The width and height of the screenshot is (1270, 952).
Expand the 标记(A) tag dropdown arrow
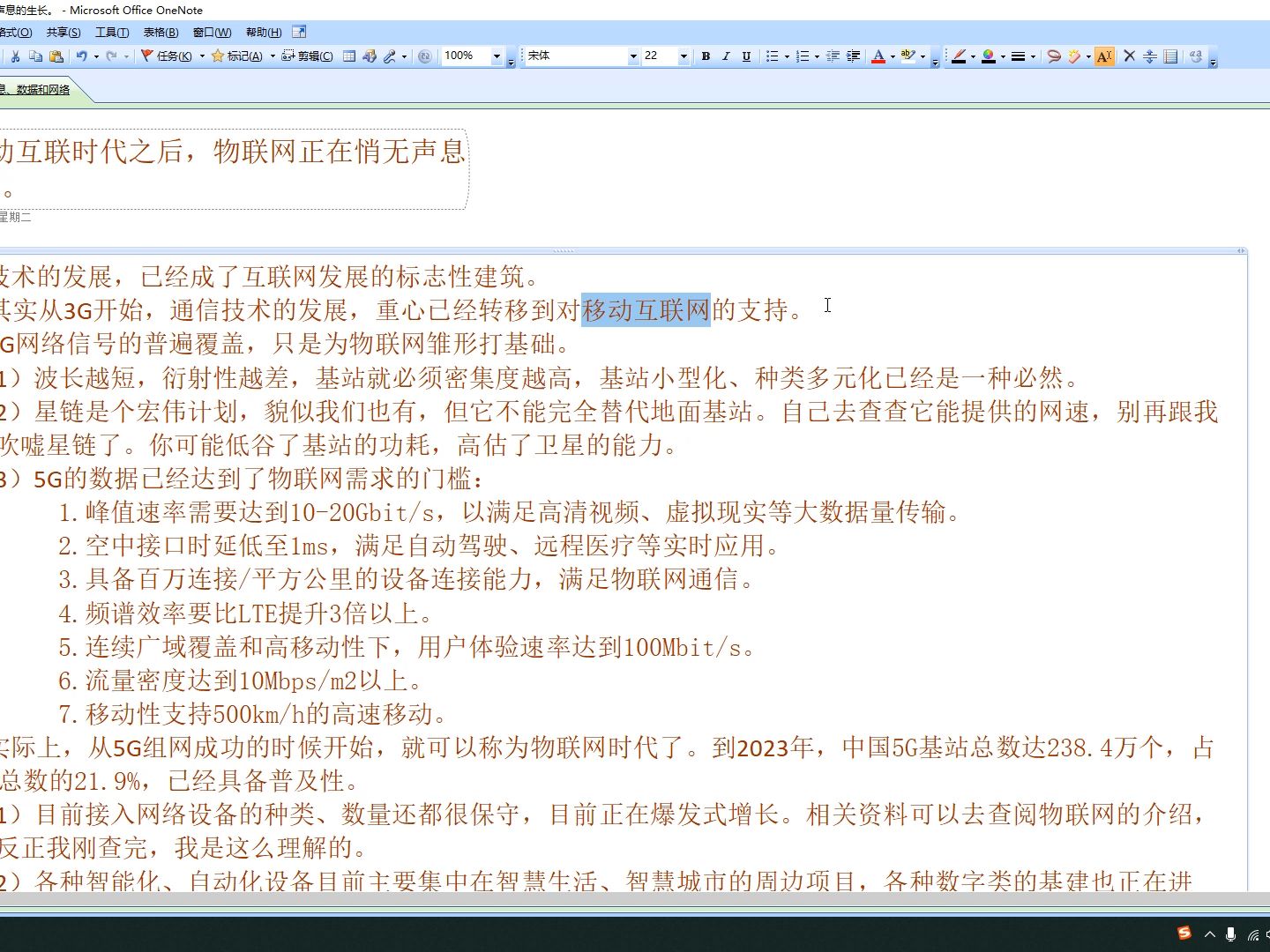(x=273, y=56)
